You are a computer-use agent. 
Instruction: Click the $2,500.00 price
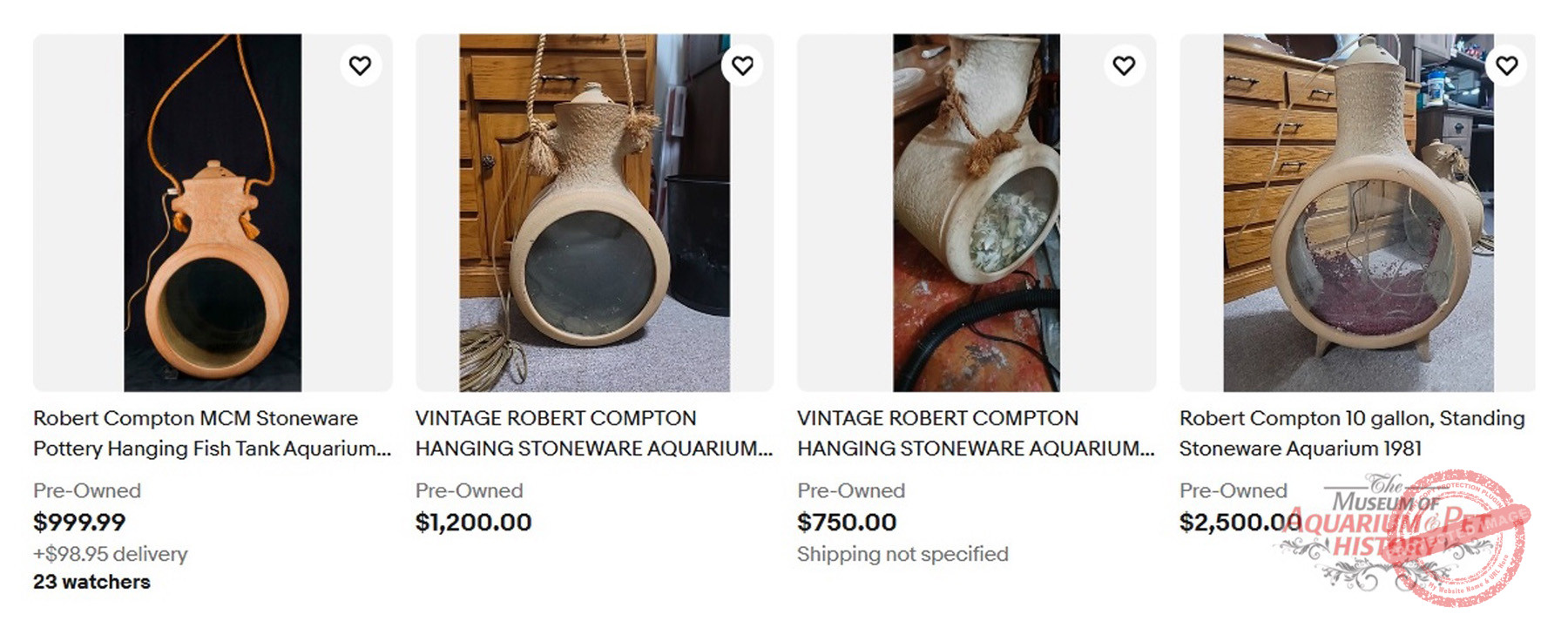[1237, 523]
